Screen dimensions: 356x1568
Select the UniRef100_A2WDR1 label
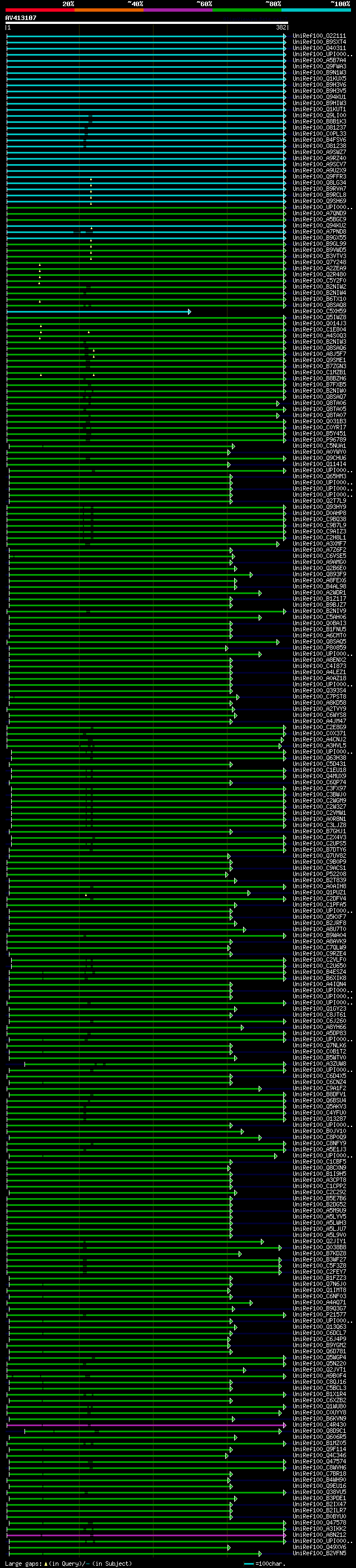(x=319, y=593)
